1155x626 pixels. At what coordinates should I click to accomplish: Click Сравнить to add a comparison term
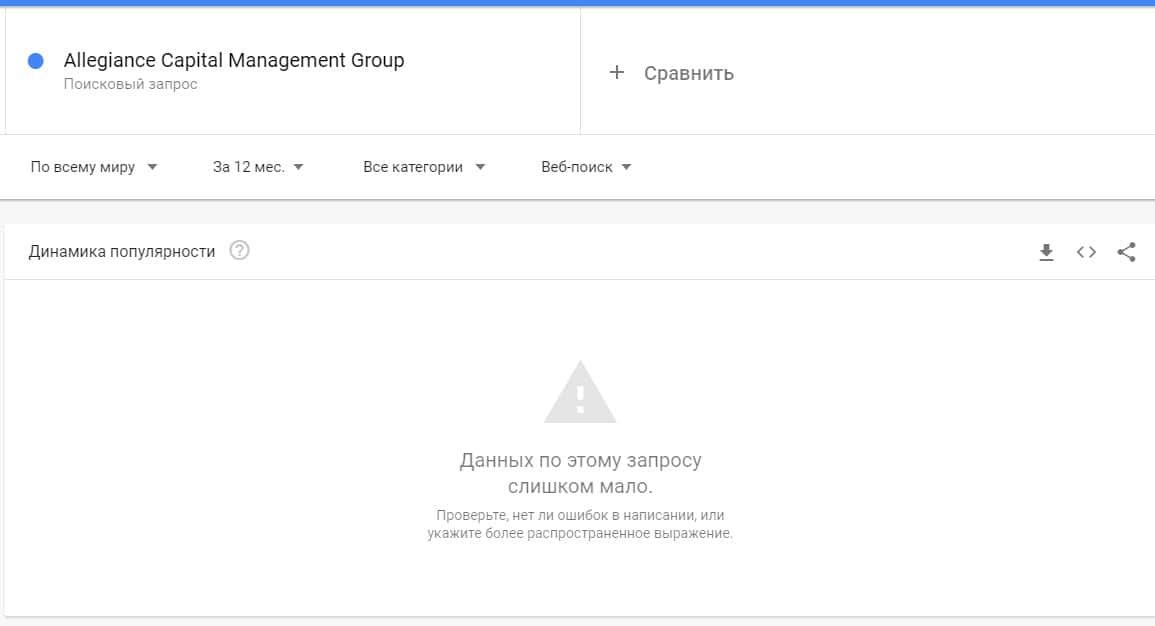tap(689, 73)
